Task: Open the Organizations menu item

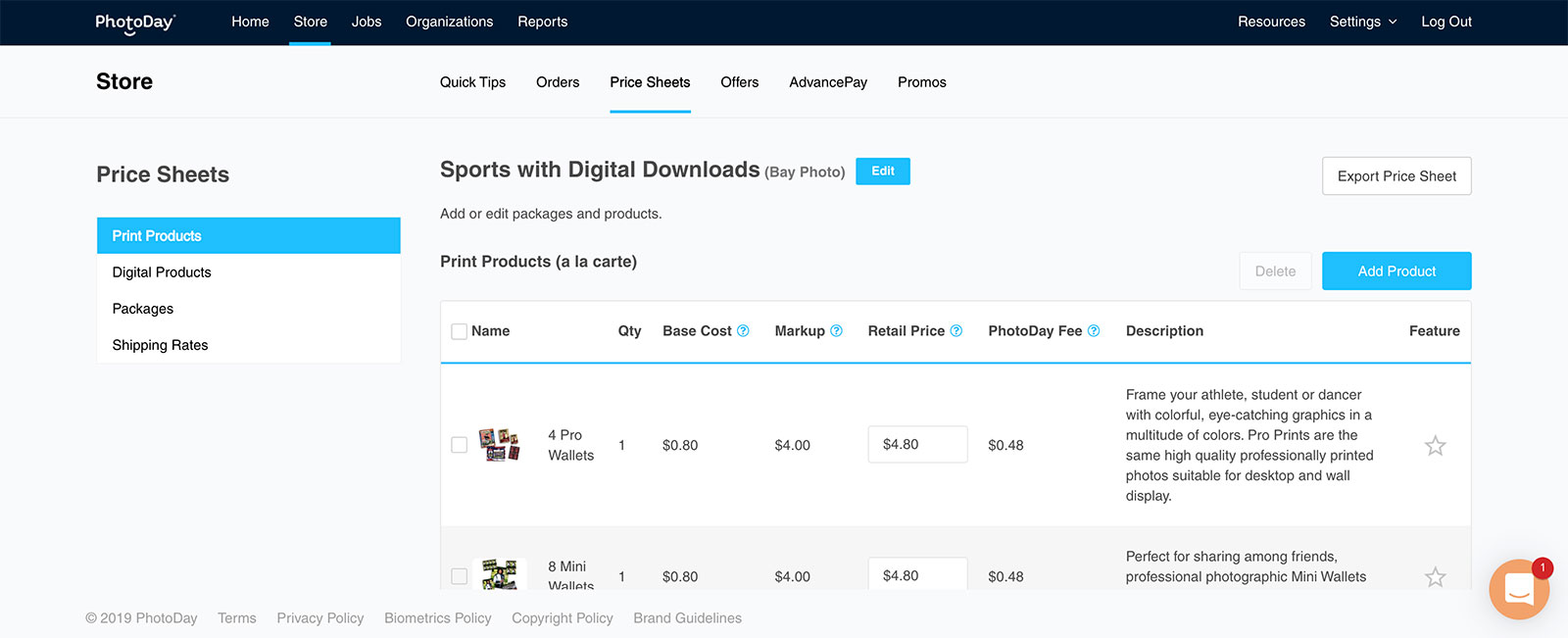Action: 450,22
